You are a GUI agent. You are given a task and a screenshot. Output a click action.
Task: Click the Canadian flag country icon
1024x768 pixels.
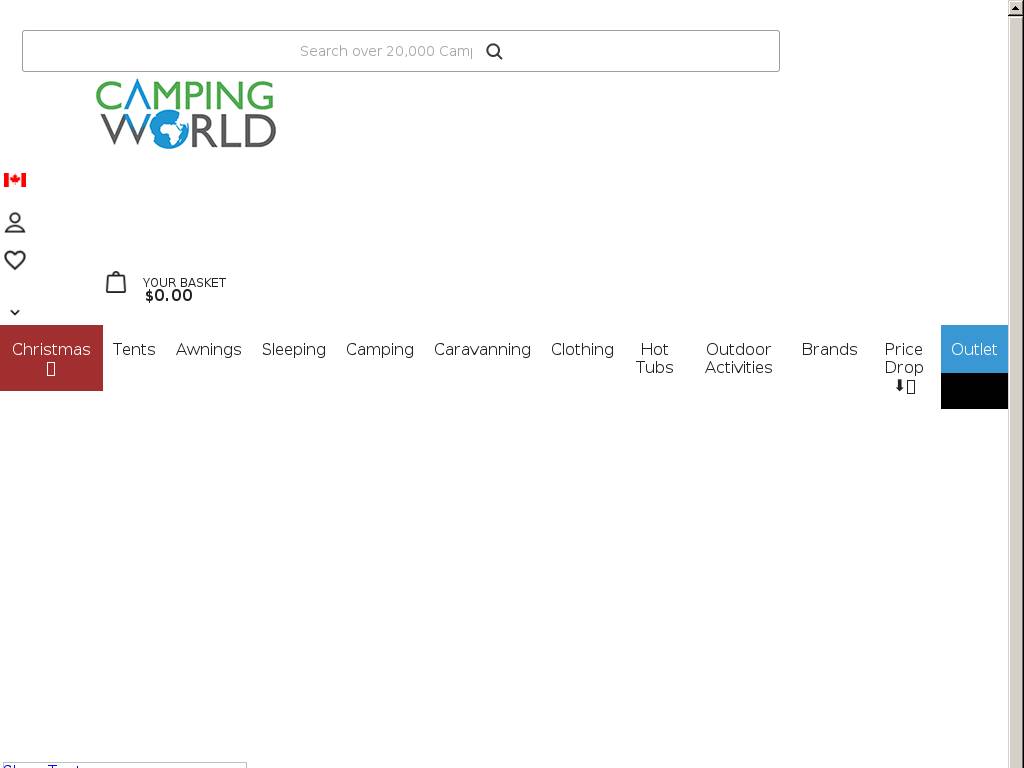pyautogui.click(x=15, y=180)
